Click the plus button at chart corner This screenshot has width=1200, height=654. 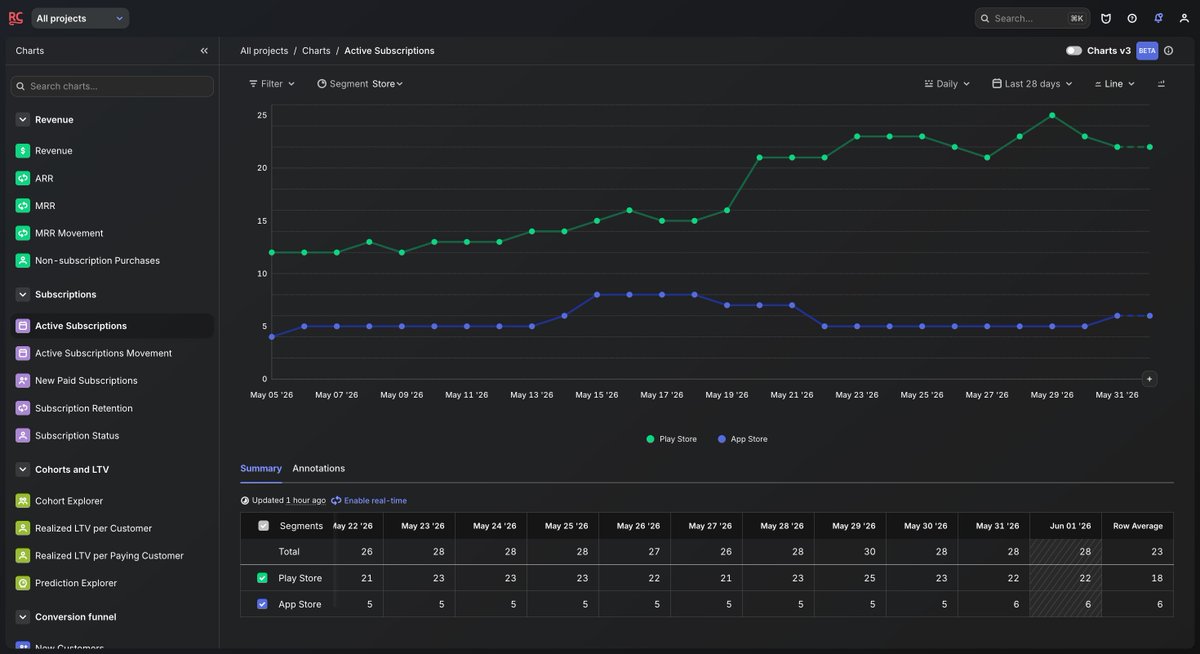(x=1149, y=379)
